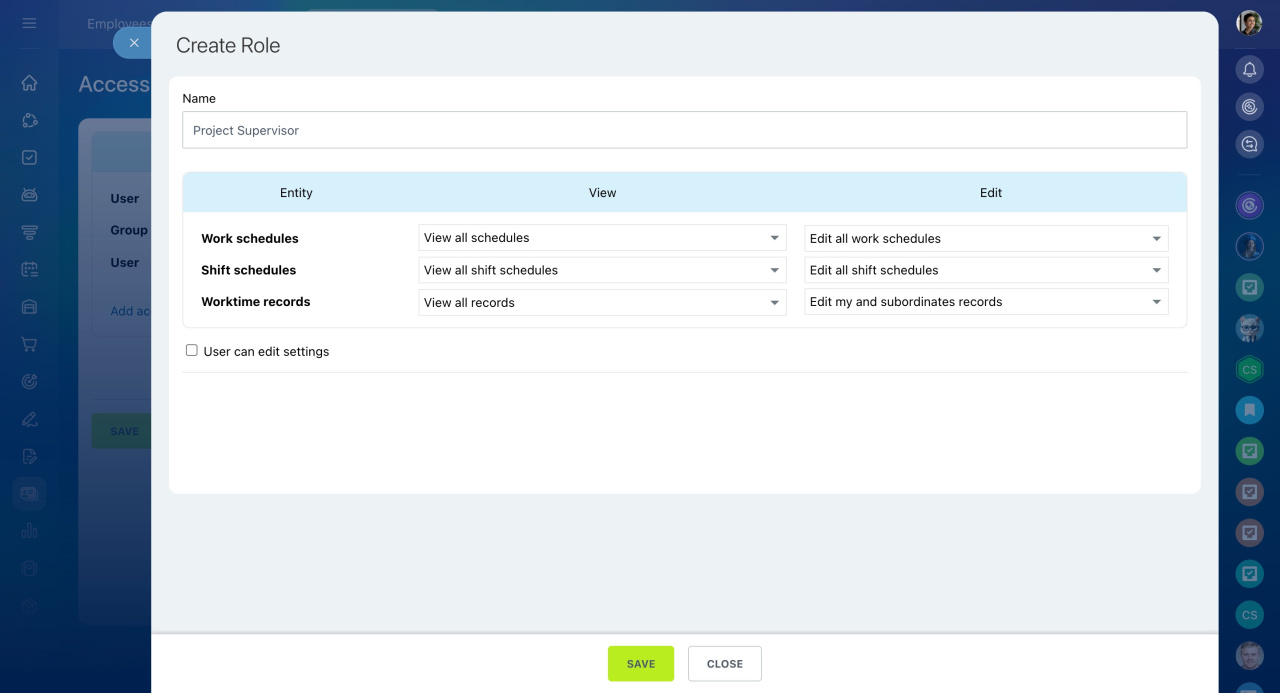Click the green SAVE button
This screenshot has height=693, width=1280.
point(640,664)
